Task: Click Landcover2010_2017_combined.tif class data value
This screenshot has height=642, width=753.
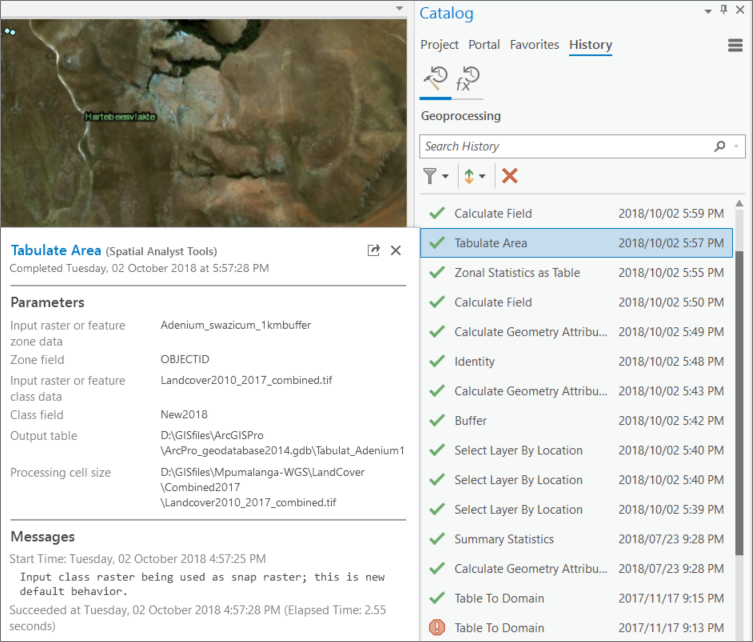Action: [x=246, y=380]
